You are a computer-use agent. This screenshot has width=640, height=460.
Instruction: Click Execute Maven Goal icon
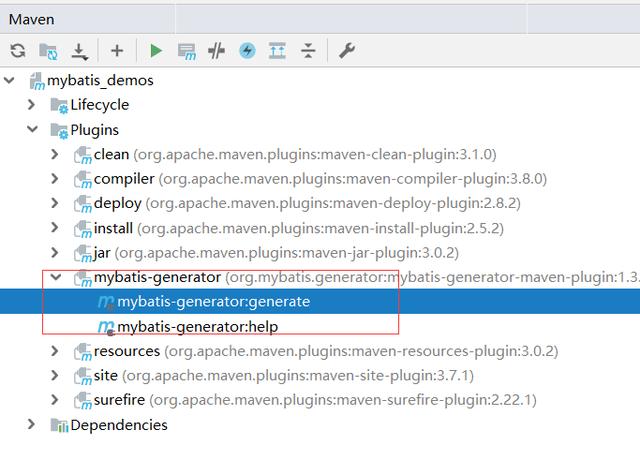tap(187, 51)
